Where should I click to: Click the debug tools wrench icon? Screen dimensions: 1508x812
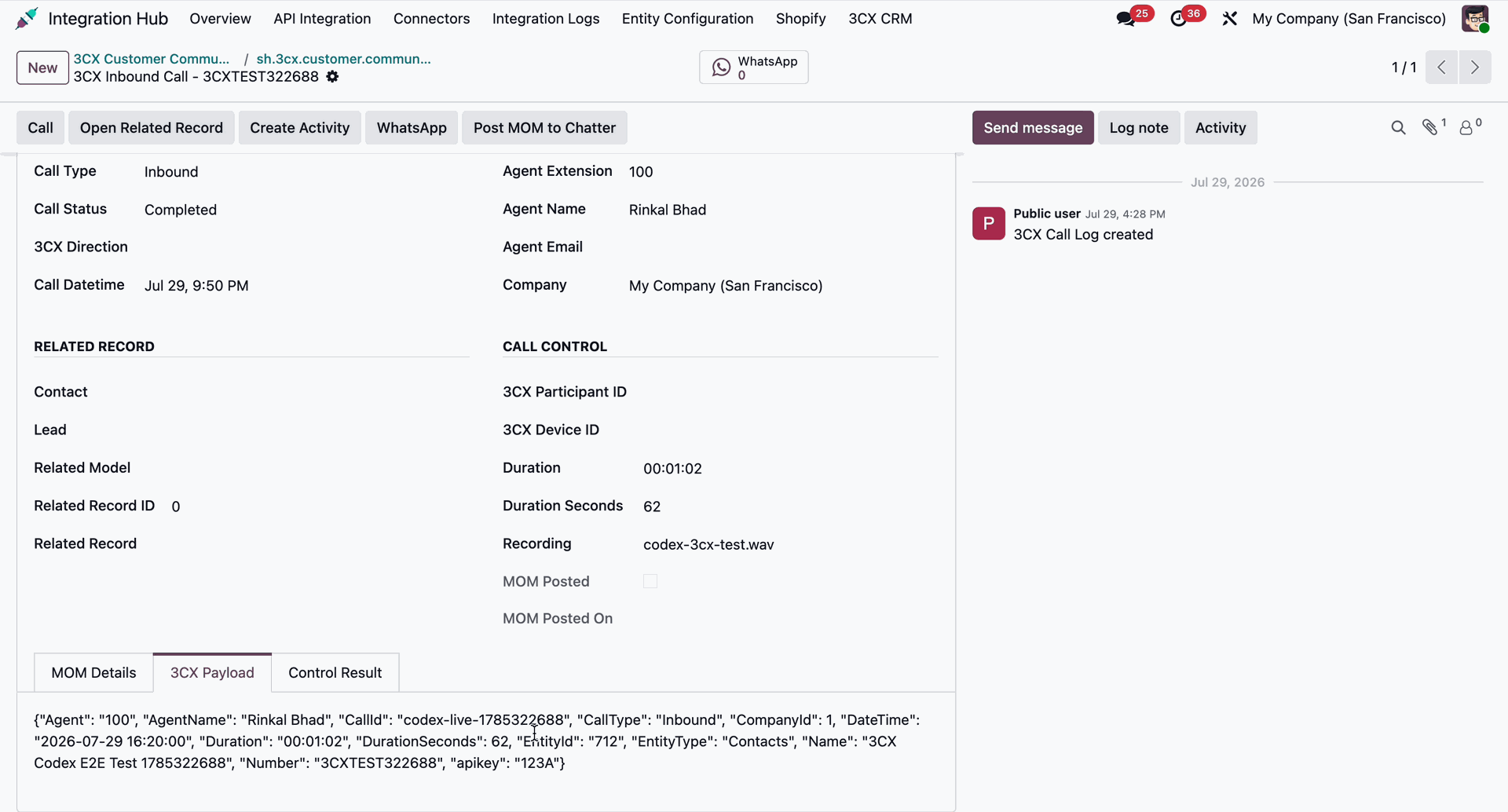pos(1230,19)
